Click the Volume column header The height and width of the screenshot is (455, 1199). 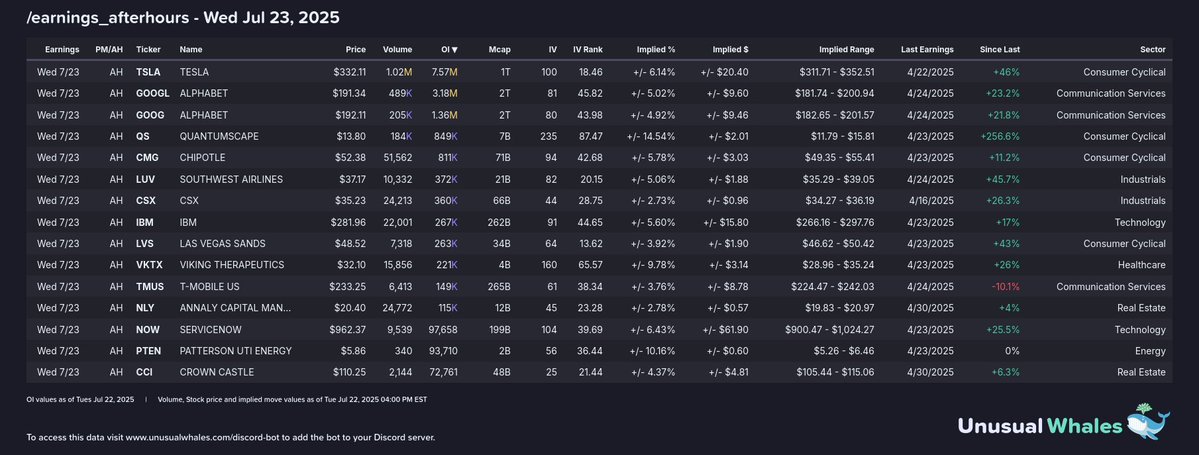click(398, 50)
